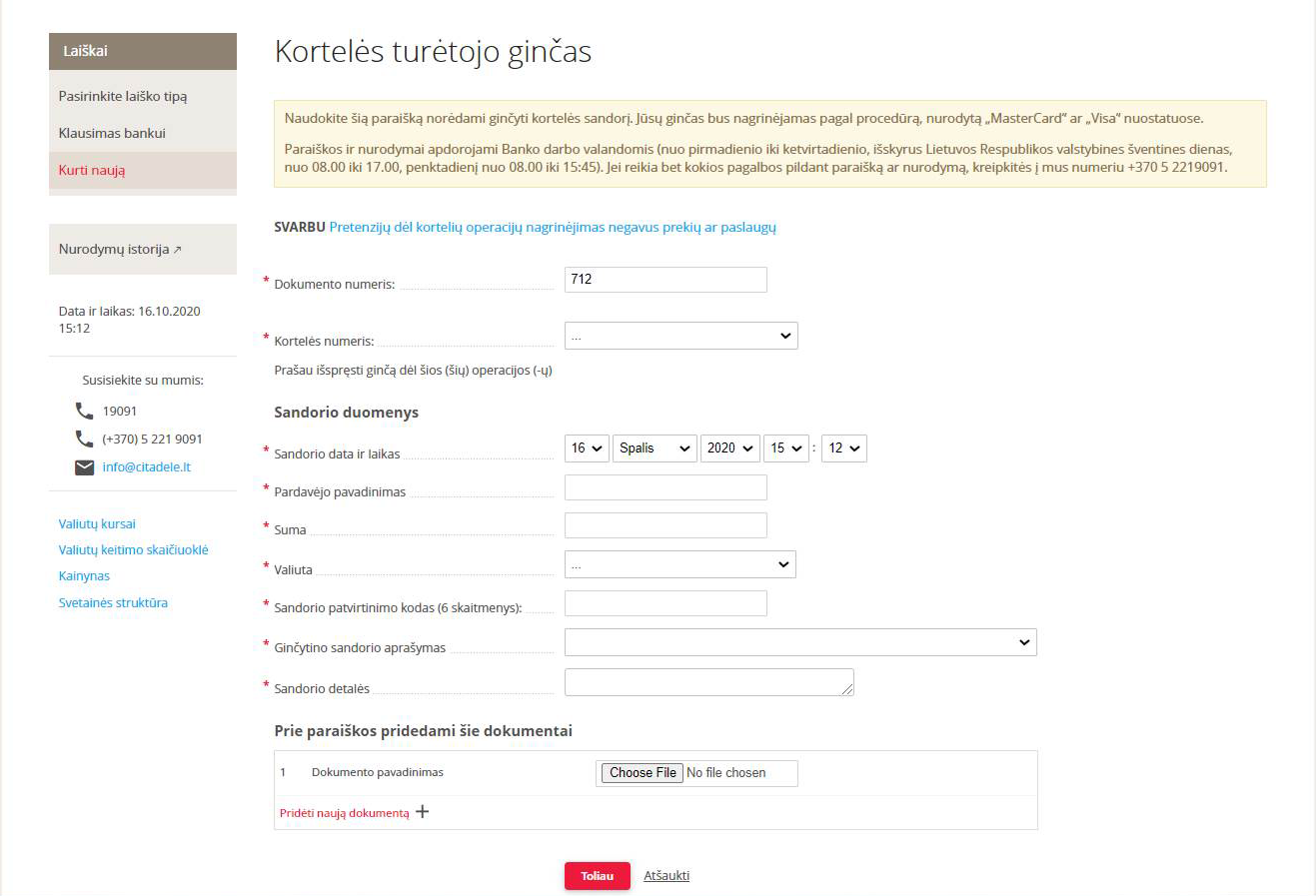Click the envelope email icon

tap(85, 467)
